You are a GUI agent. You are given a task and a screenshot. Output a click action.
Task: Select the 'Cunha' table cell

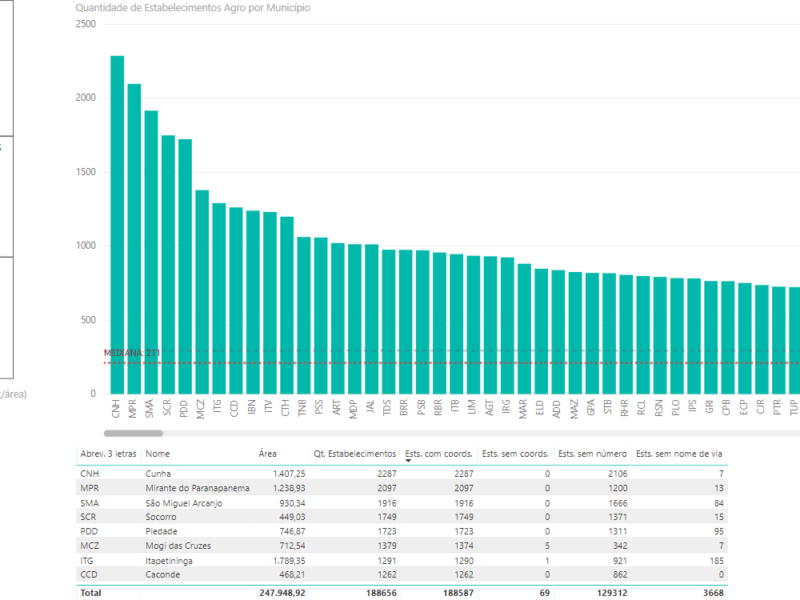point(158,473)
